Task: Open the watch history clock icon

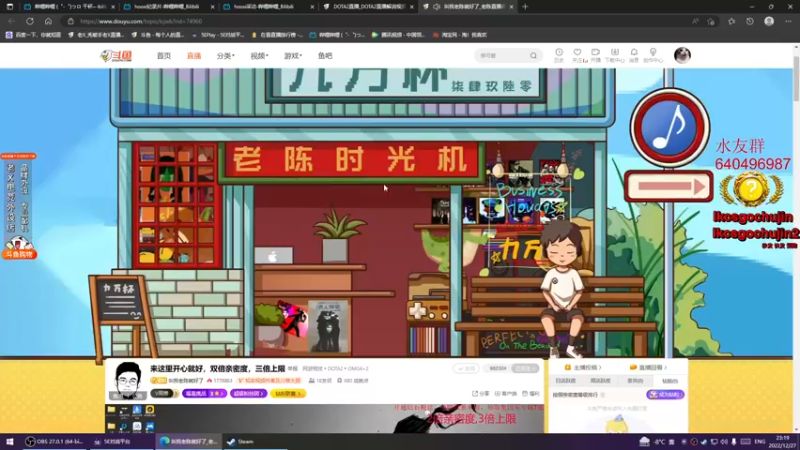Action: click(x=559, y=55)
